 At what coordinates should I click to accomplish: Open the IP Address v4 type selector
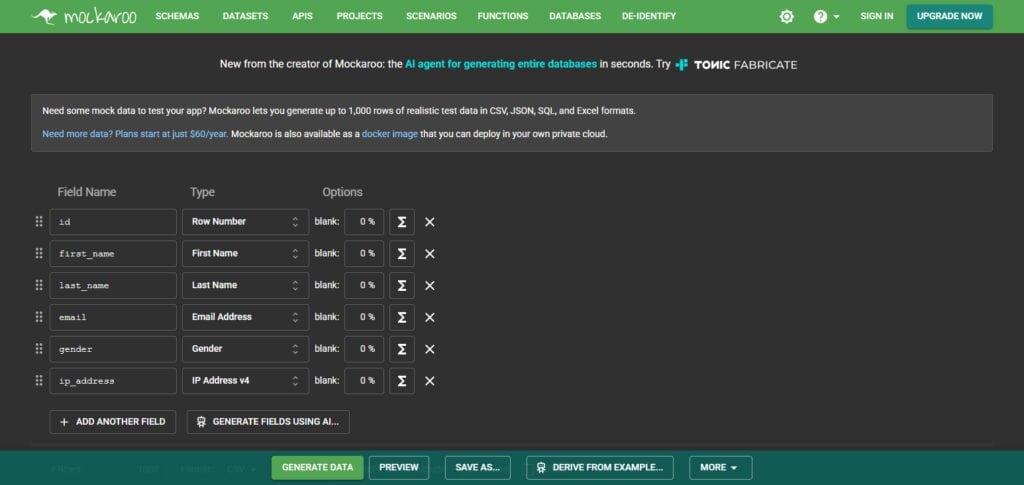coord(246,381)
